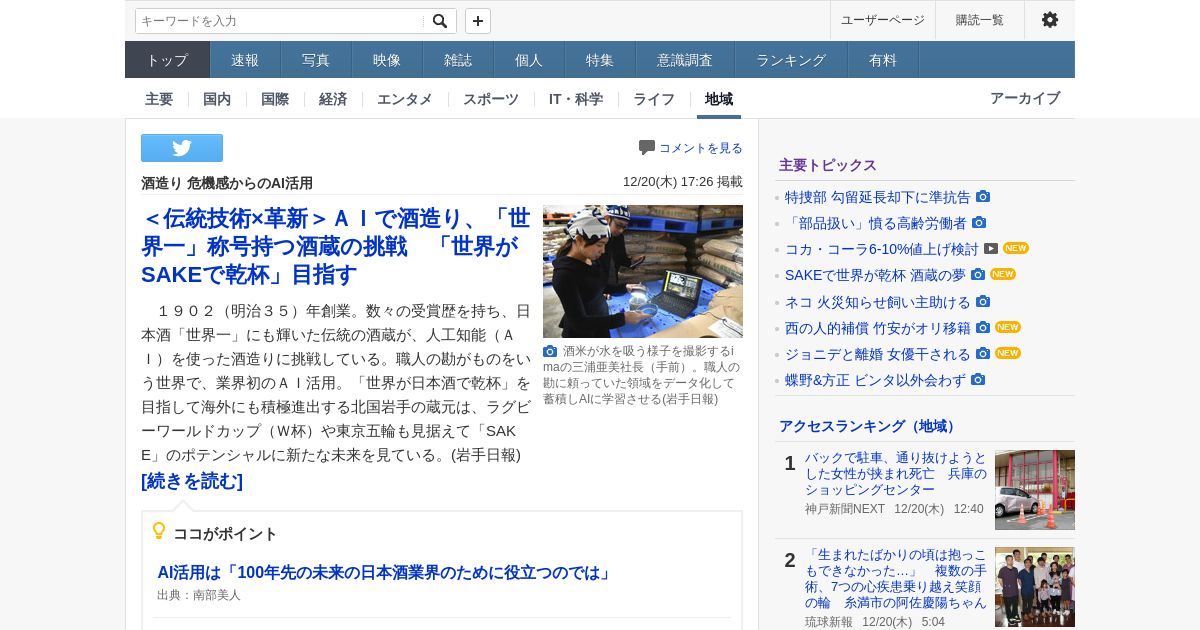Click NEW badge beside コカ・コーラ topic
Screen dimensions: 1200x630
(1016, 248)
